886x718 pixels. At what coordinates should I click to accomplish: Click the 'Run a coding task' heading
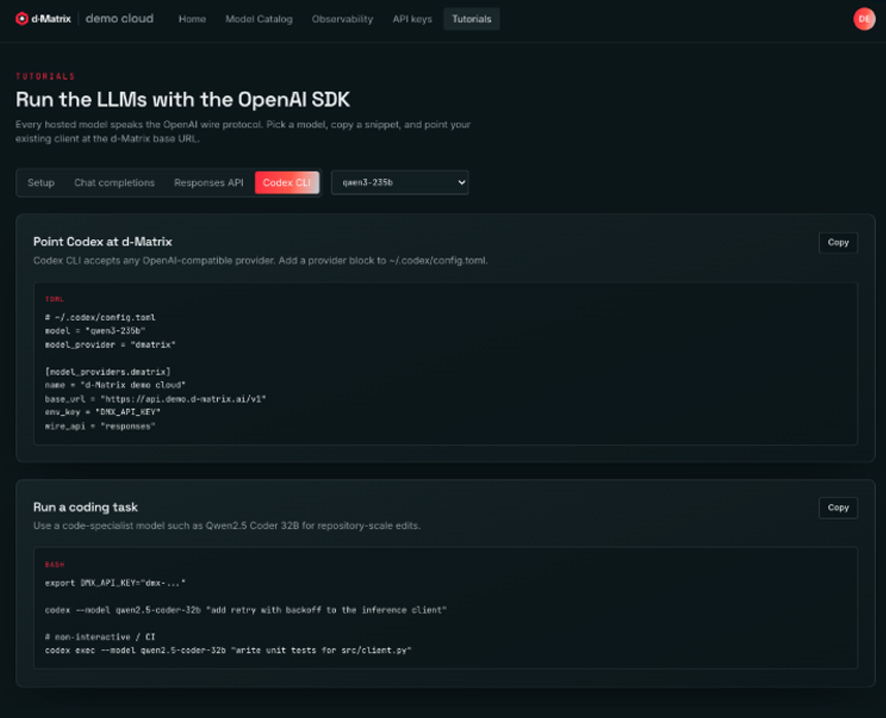pyautogui.click(x=85, y=507)
